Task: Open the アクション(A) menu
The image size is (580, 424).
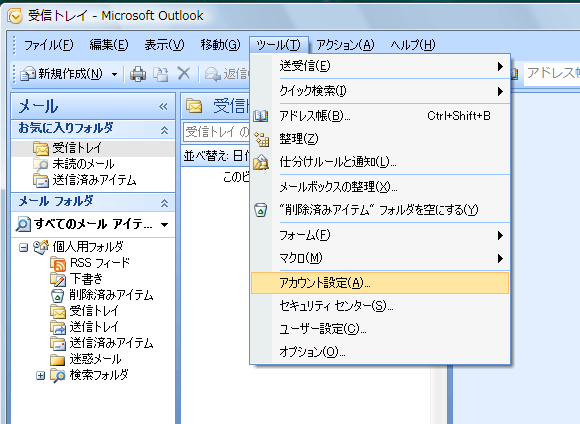Action: pos(345,45)
